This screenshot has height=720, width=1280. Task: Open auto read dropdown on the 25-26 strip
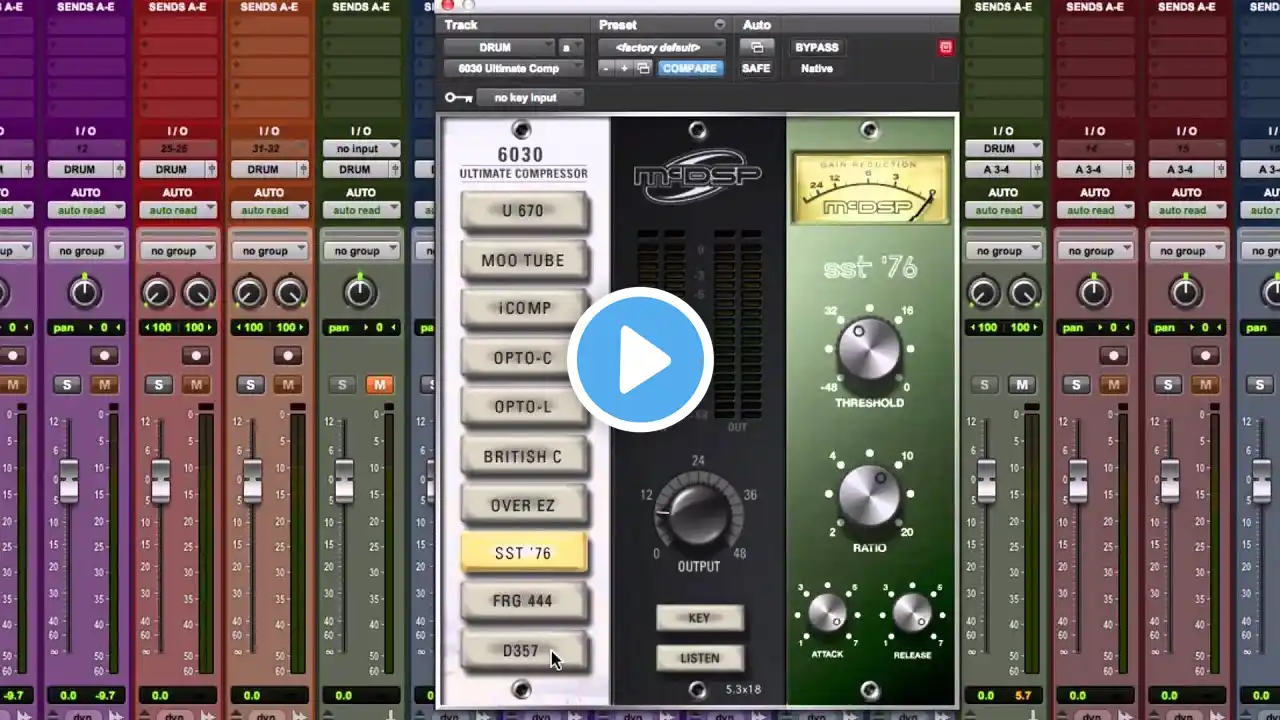pos(178,210)
